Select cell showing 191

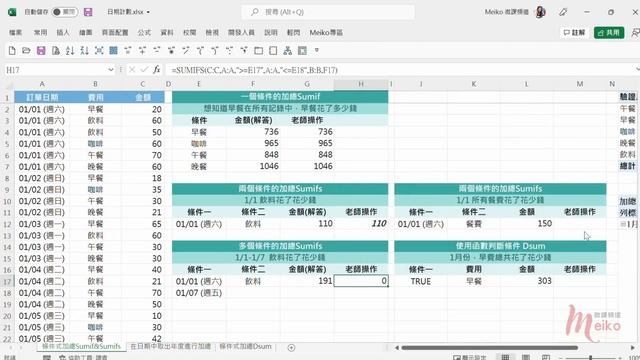tap(307, 281)
